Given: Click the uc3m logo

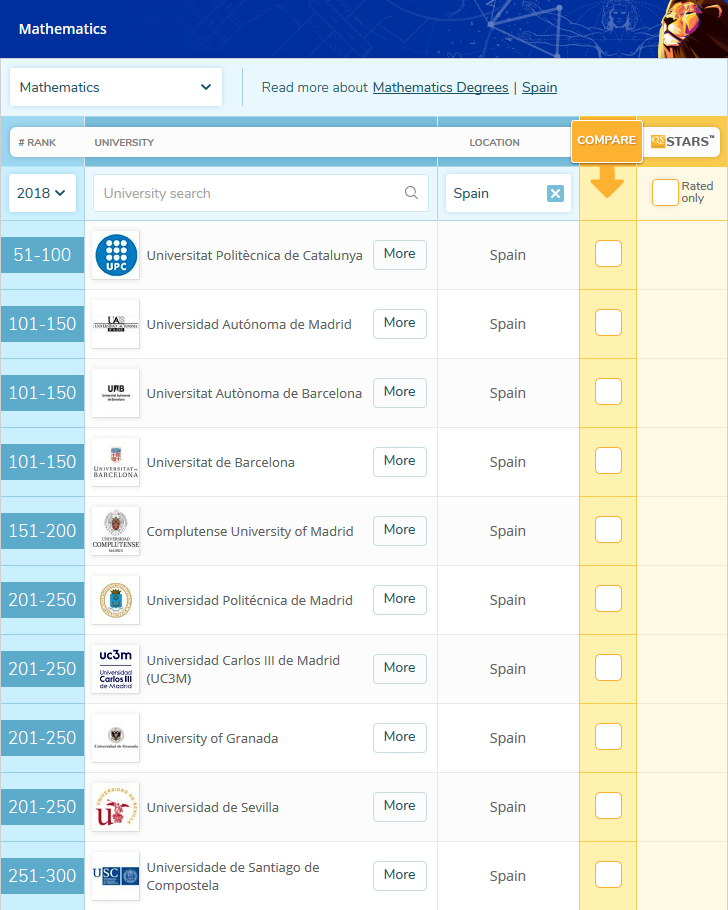Looking at the screenshot, I should pos(116,669).
